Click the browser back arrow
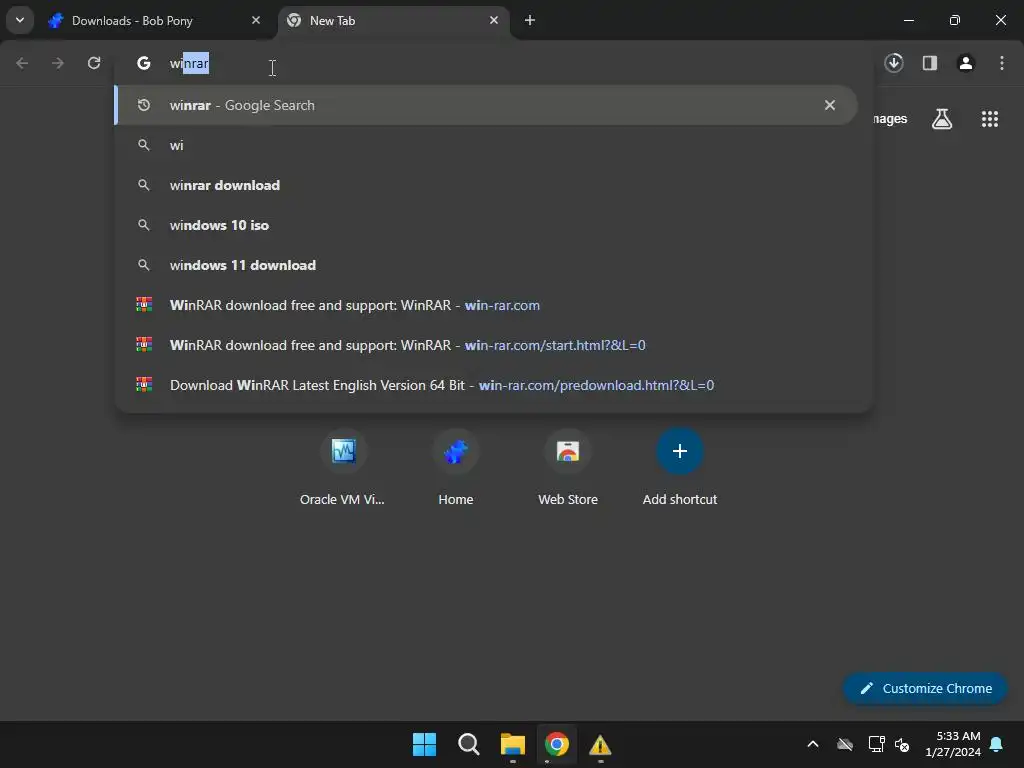1024x768 pixels. [x=22, y=63]
